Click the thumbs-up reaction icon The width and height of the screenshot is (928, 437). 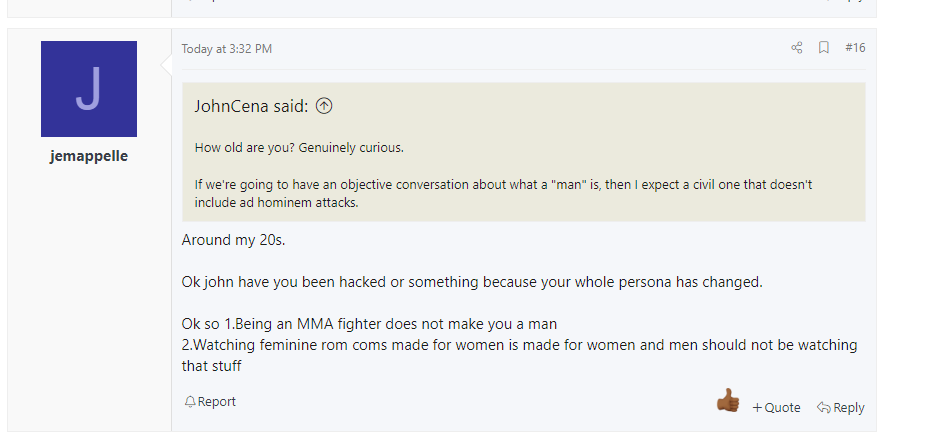pos(727,400)
